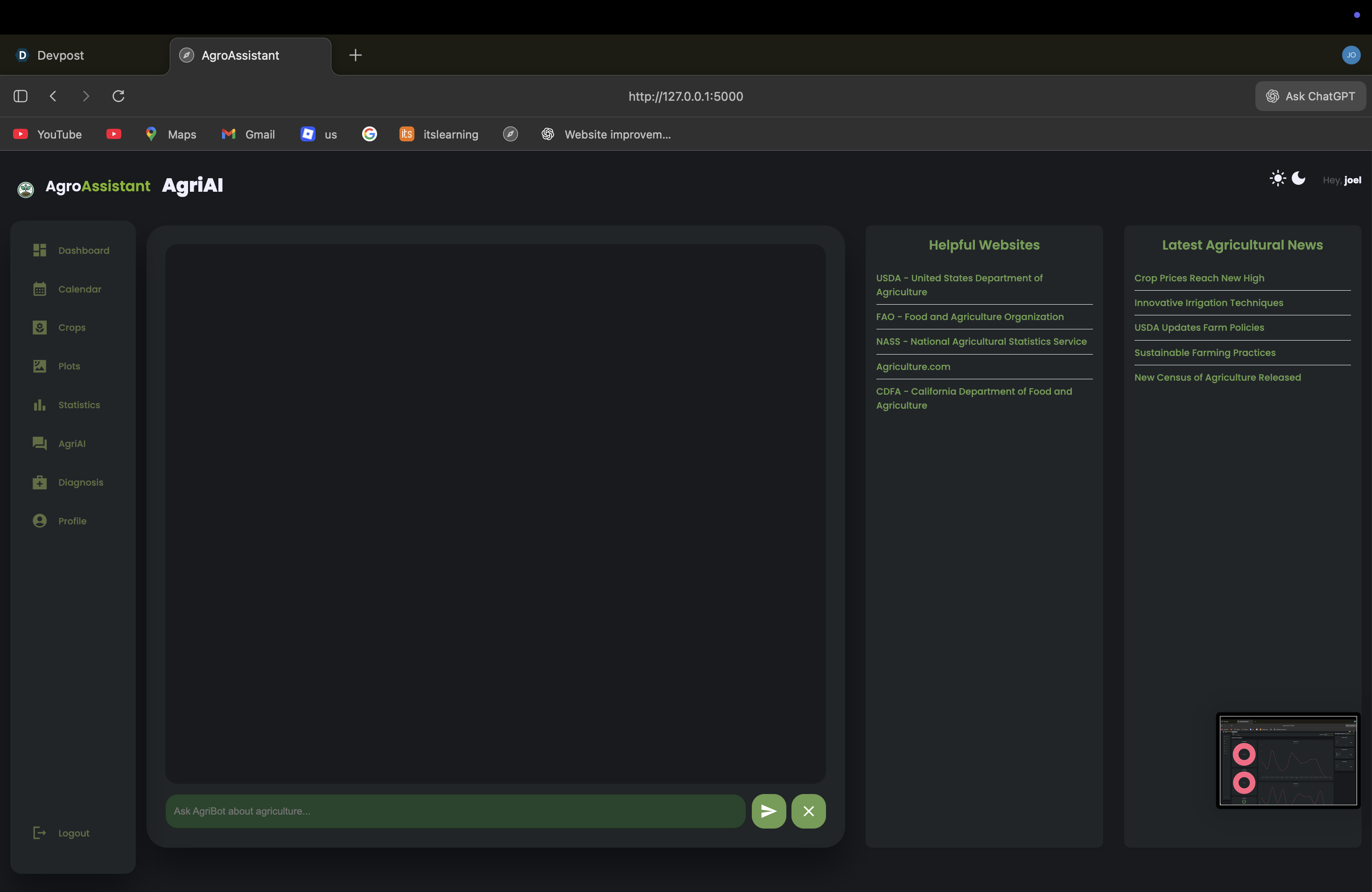
Task: Switch to light mode sun icon
Action: pyautogui.click(x=1277, y=179)
